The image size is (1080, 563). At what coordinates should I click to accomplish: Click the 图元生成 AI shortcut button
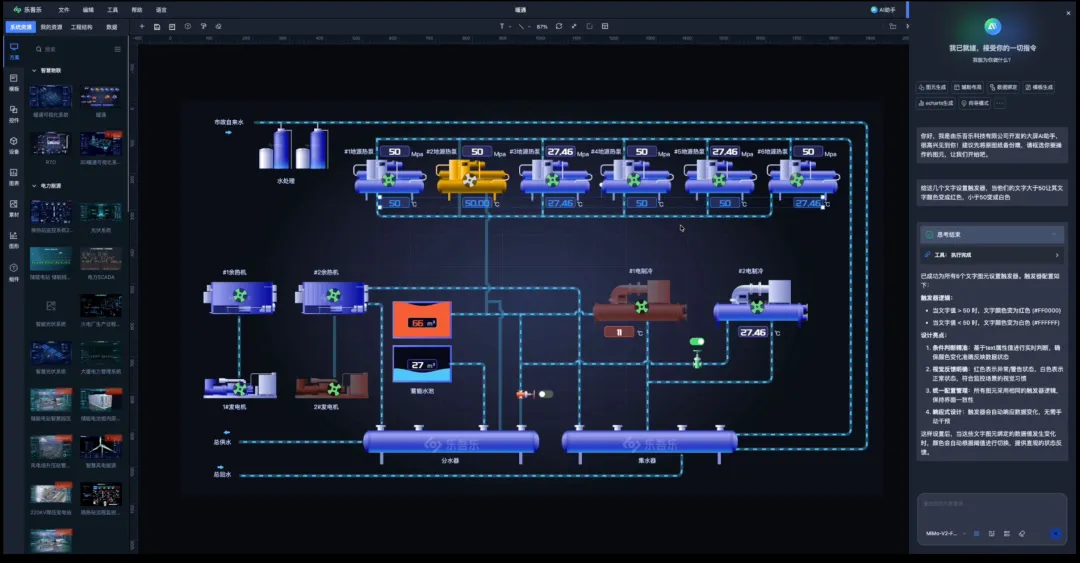[x=933, y=88]
